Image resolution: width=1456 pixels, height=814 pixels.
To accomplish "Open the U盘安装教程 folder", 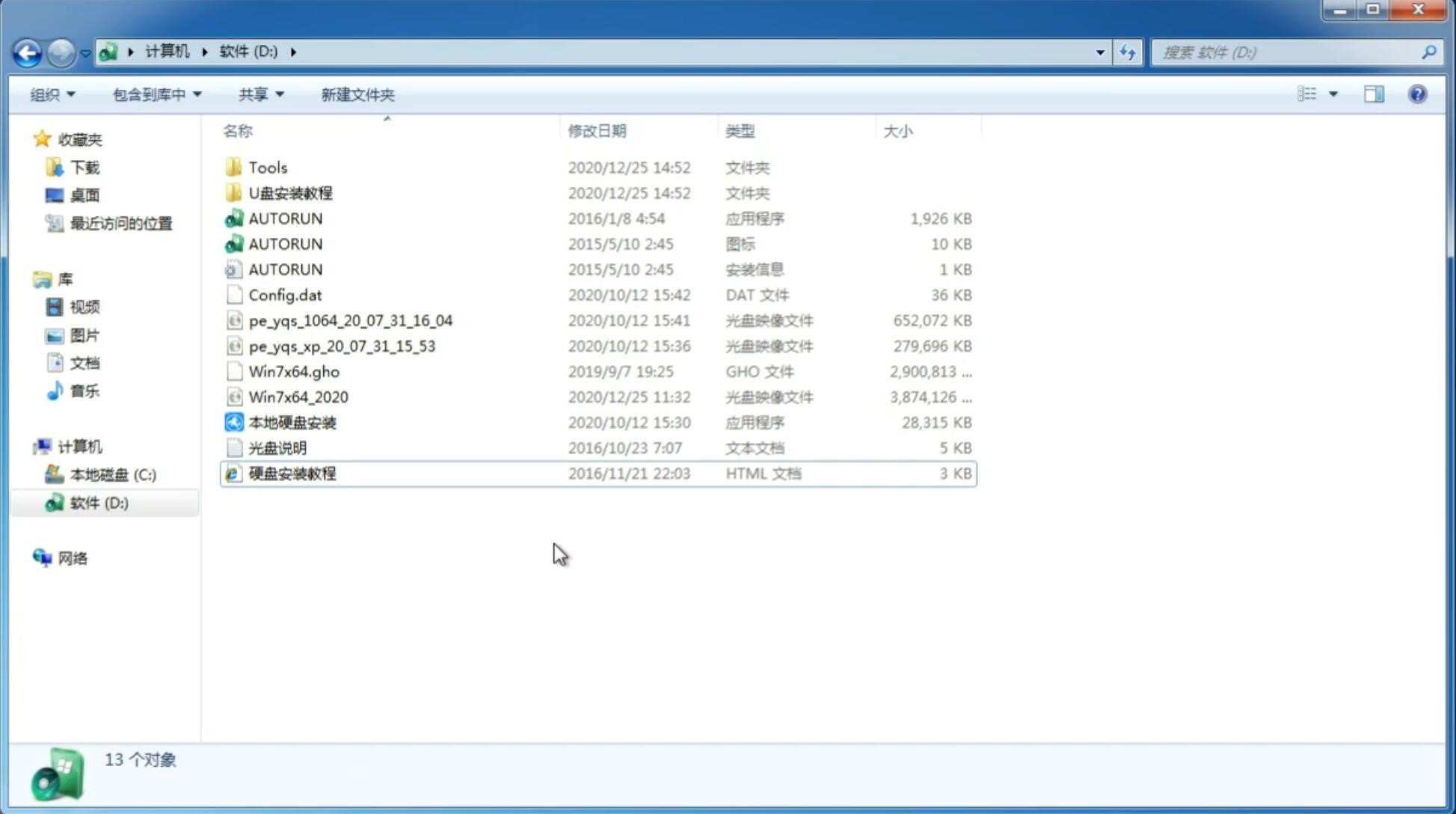I will [x=290, y=192].
